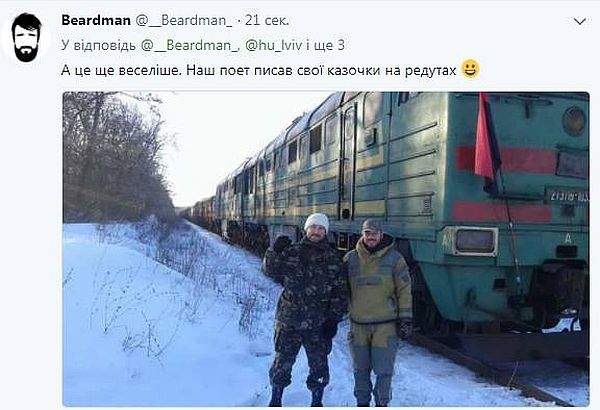
Task: Open the Beardman display name link
Action: (96, 20)
